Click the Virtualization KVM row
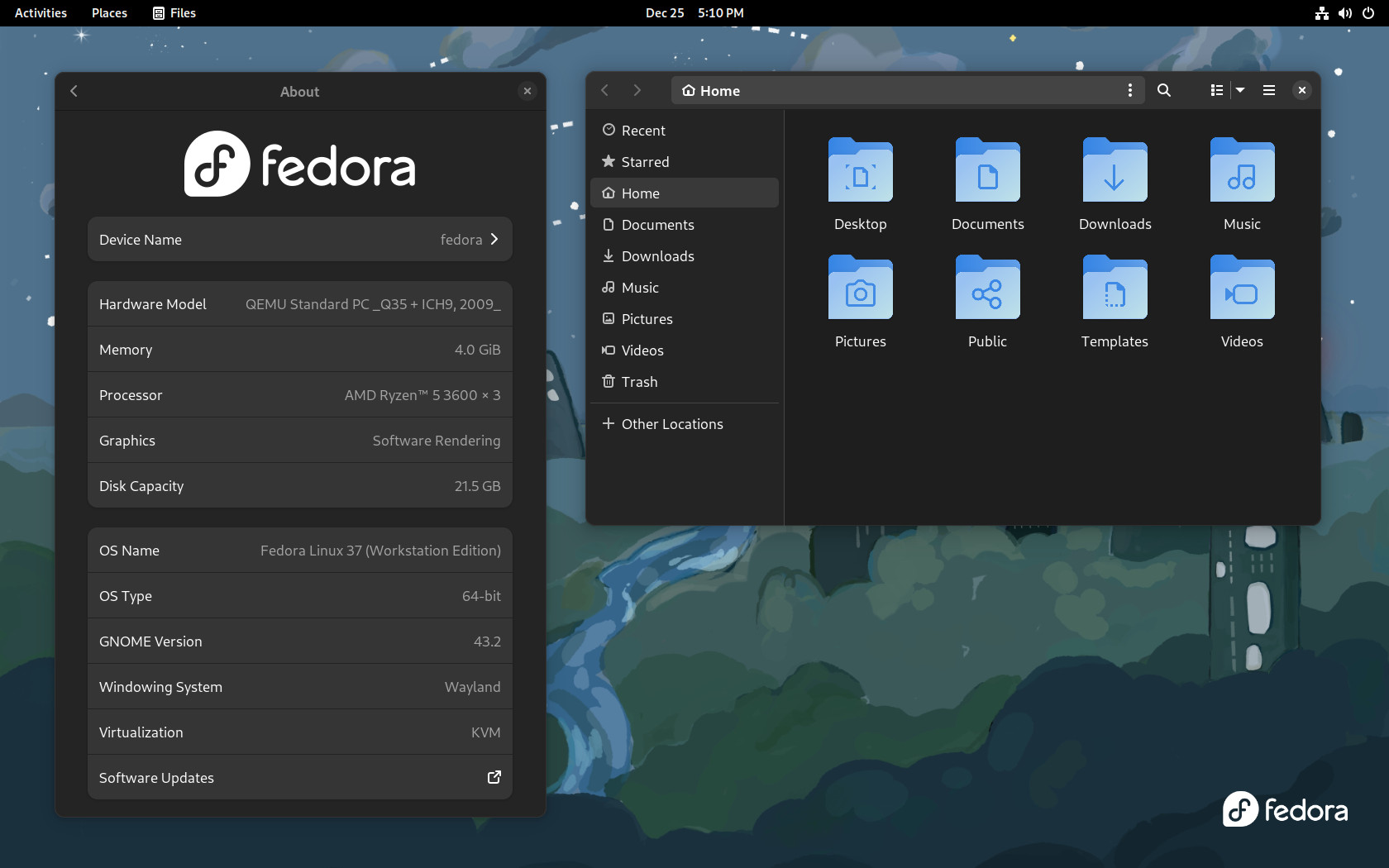 [299, 732]
